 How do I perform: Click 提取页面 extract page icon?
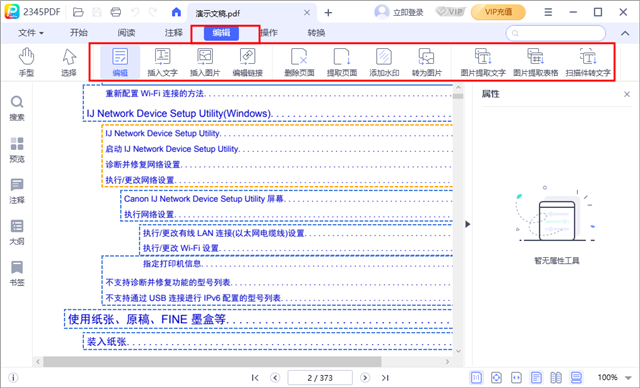click(342, 62)
